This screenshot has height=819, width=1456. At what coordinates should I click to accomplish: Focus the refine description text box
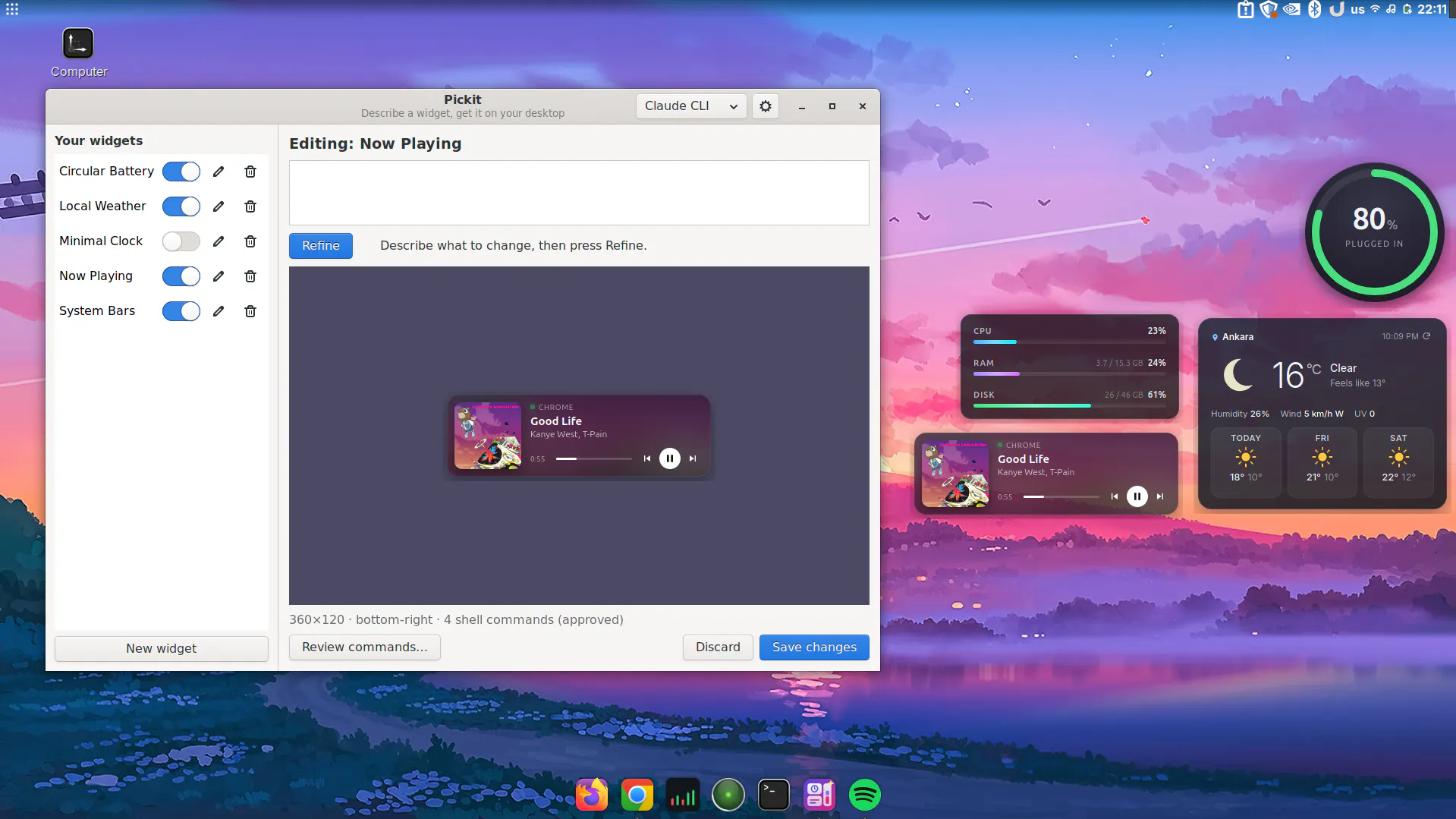[x=579, y=193]
